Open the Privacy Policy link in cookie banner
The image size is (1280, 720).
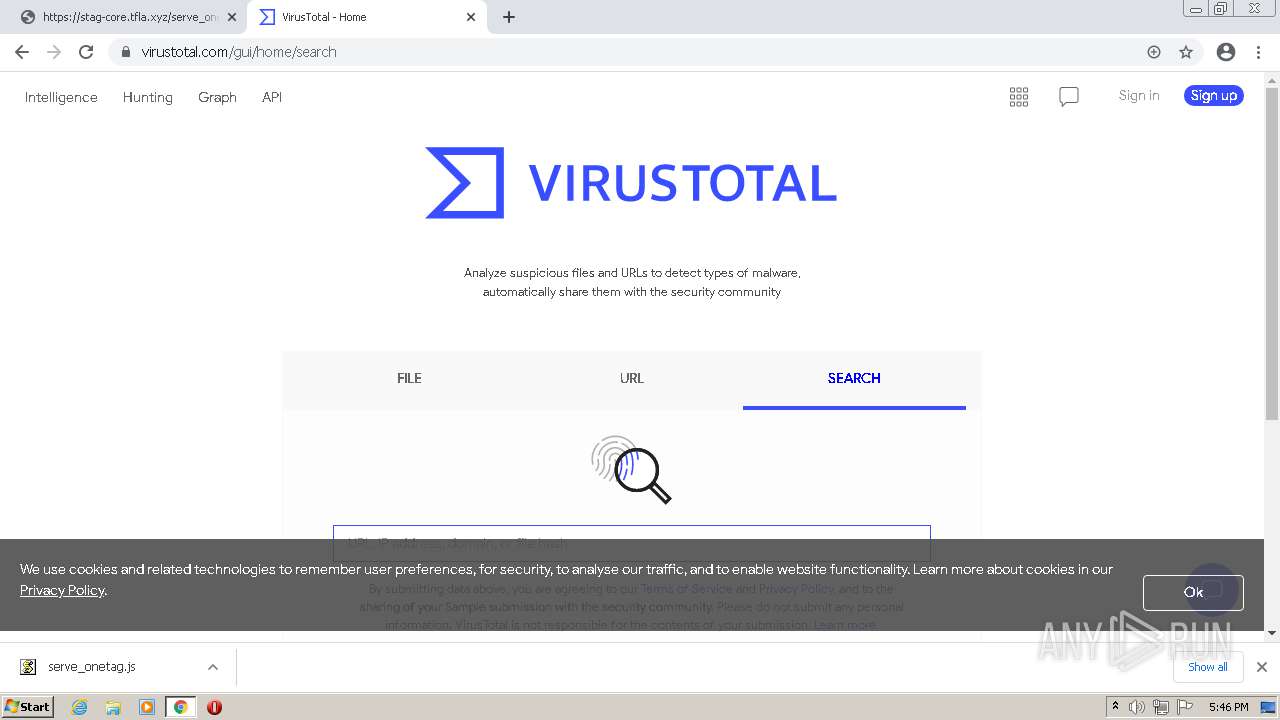(x=62, y=590)
